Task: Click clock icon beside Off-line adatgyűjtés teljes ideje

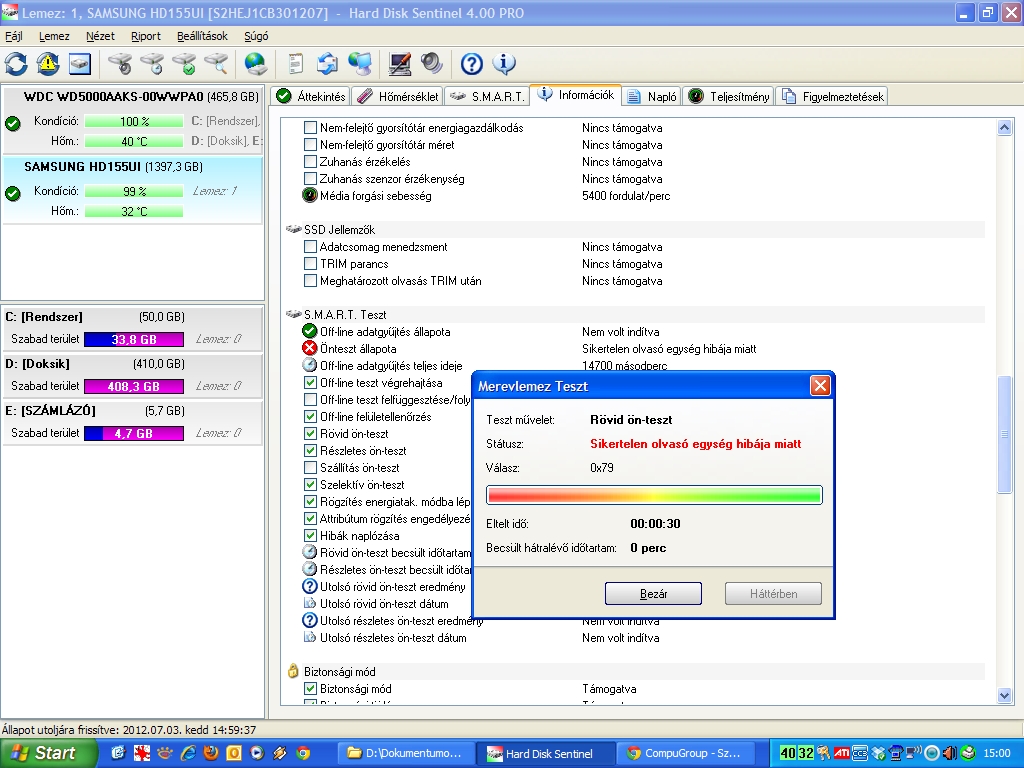Action: pos(310,366)
